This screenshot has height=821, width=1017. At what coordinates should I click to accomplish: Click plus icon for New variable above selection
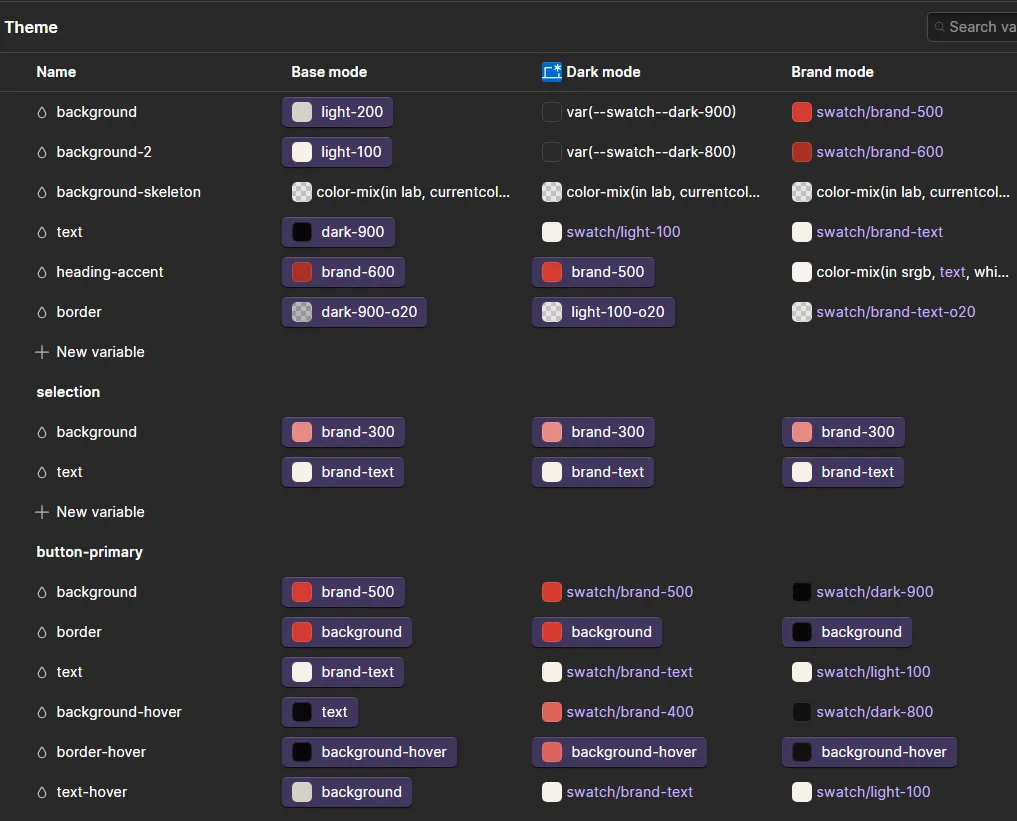point(42,352)
